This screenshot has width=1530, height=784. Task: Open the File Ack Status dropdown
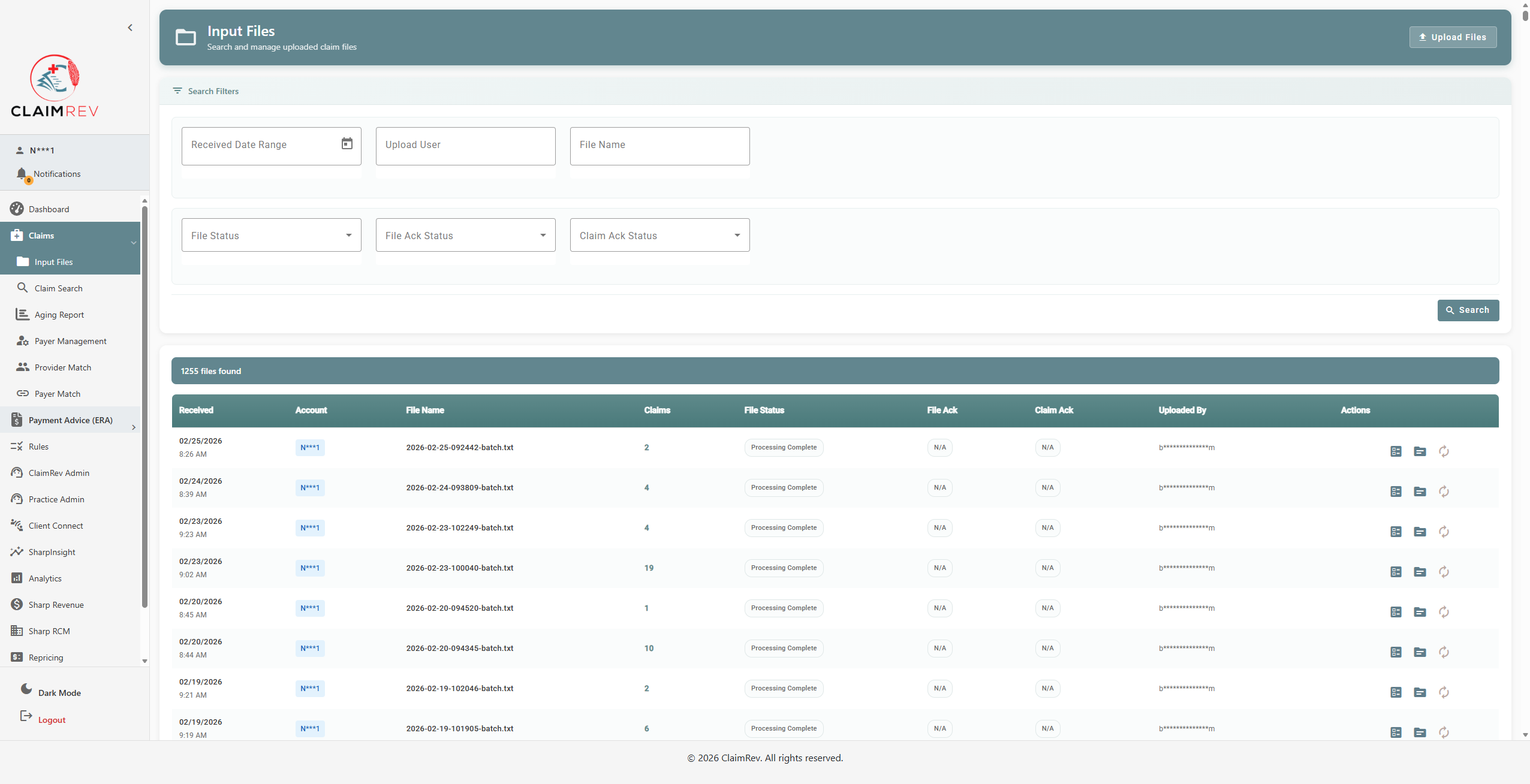[x=466, y=235]
